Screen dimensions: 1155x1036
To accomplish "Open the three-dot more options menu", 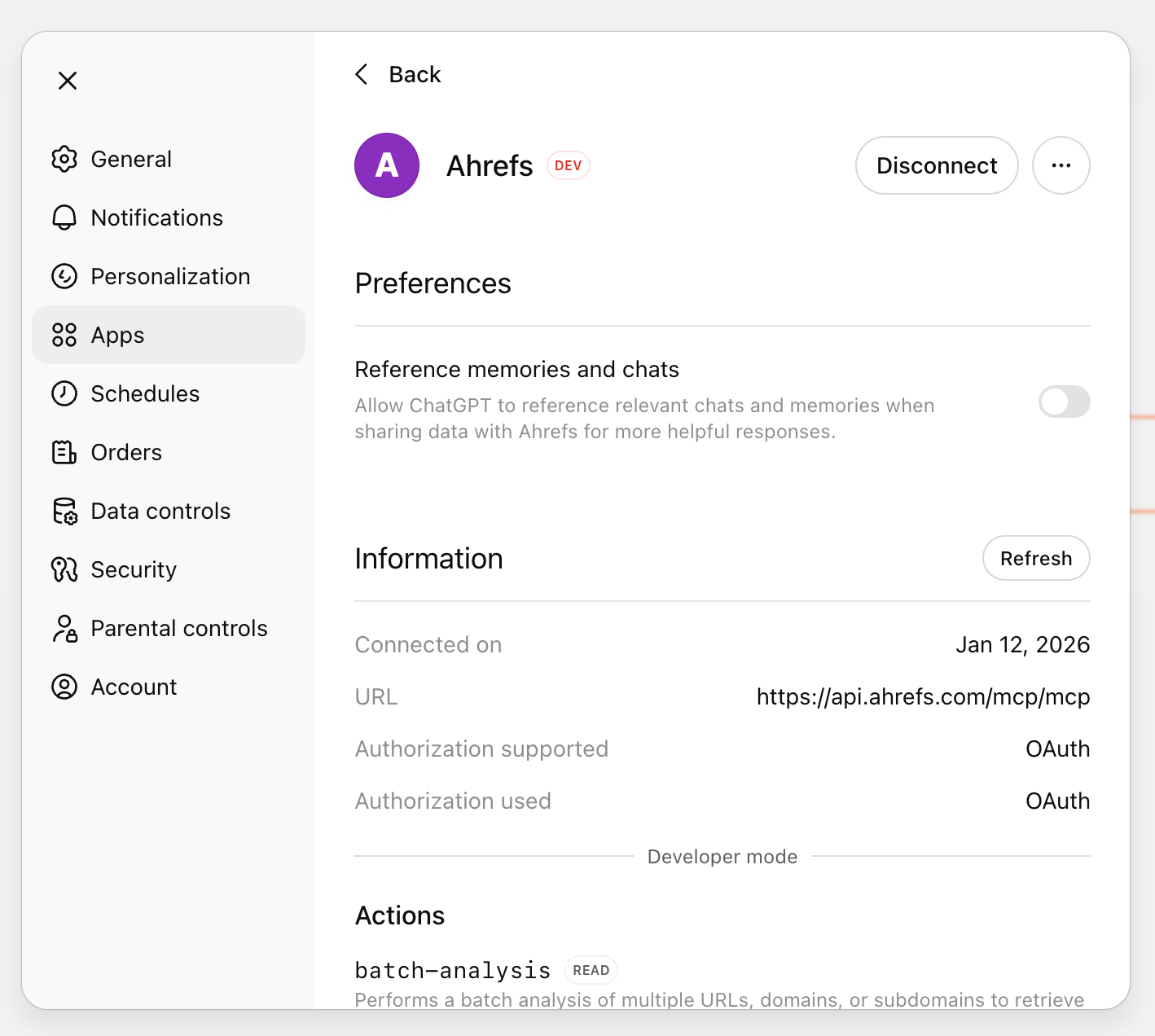I will point(1061,165).
